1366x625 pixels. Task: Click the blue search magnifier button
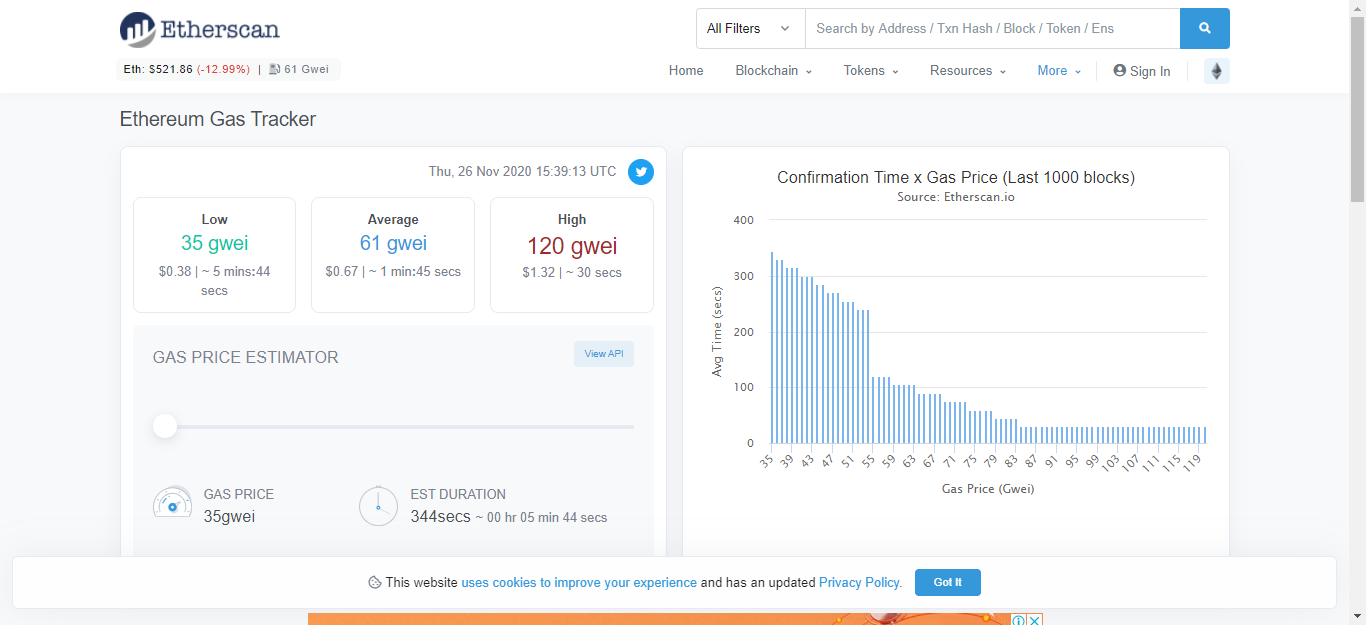[x=1204, y=28]
